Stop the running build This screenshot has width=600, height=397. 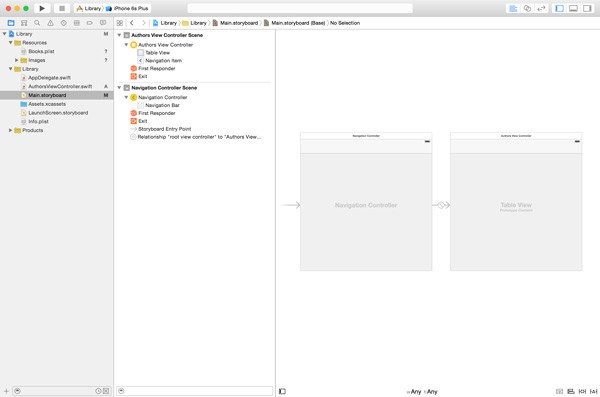(62, 8)
